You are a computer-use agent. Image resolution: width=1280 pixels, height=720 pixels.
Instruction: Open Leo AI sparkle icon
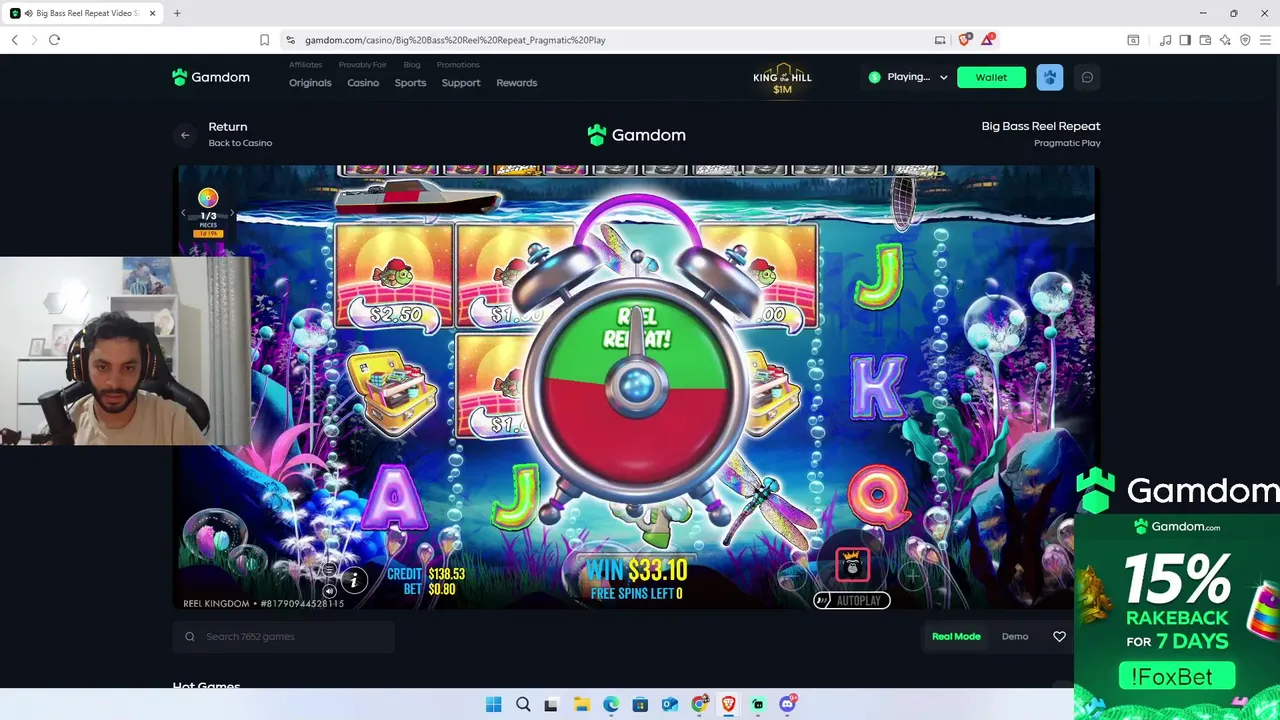[x=1225, y=40]
